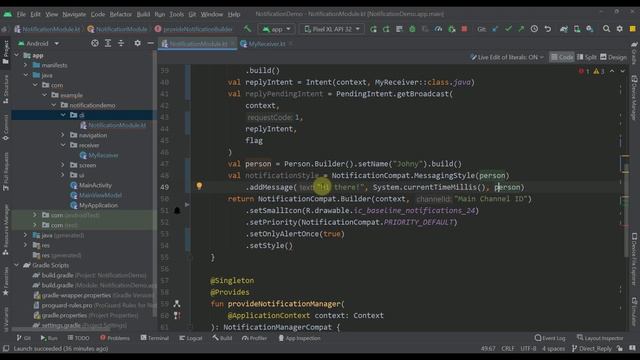The image size is (640, 360).
Task: Open Layout Inspector from bottom bar
Action: pos(600,338)
